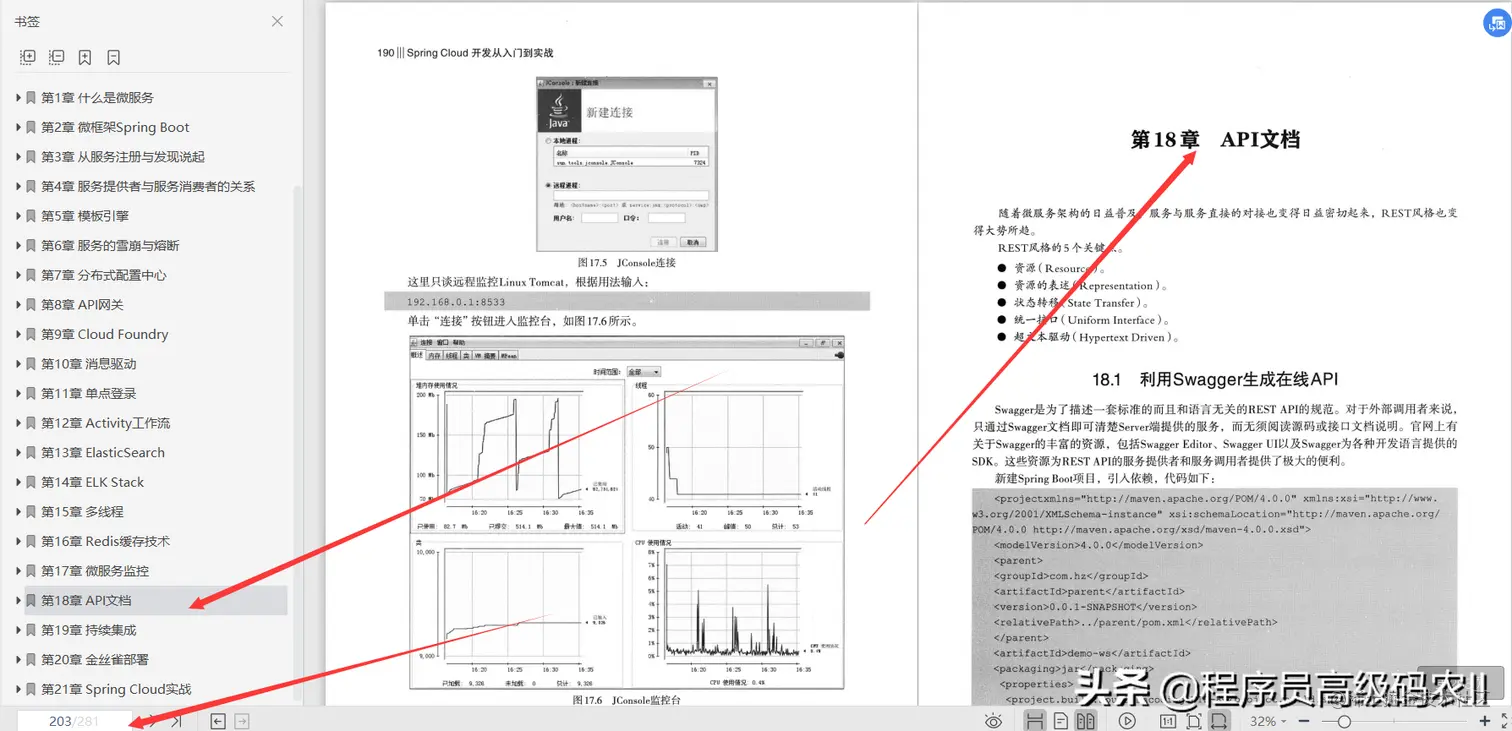1512x731 pixels.
Task: Start the auto-scroll playback icon
Action: [x=1127, y=720]
